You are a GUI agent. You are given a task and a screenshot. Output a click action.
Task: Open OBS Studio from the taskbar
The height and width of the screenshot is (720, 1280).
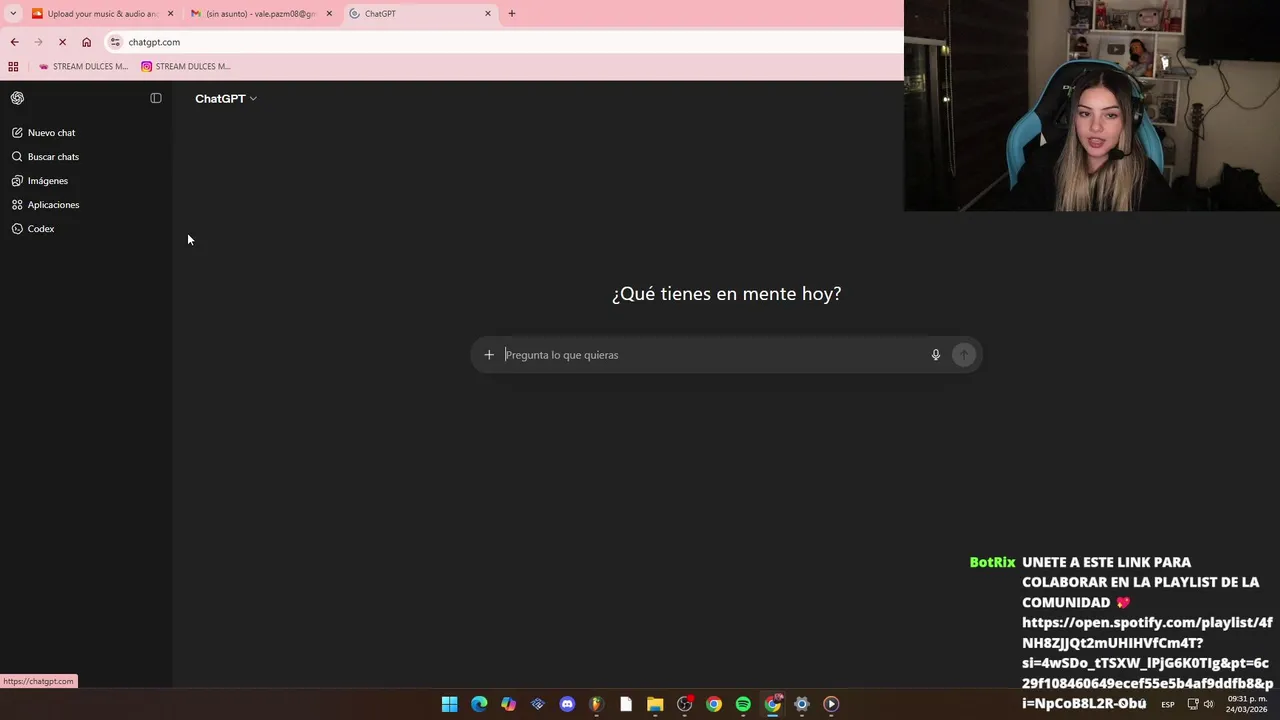click(x=684, y=704)
